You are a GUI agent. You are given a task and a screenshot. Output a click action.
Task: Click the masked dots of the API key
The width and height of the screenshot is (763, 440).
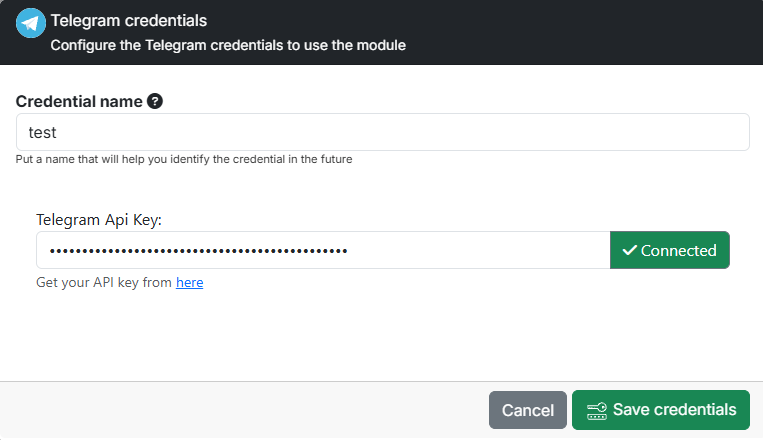(x=199, y=251)
